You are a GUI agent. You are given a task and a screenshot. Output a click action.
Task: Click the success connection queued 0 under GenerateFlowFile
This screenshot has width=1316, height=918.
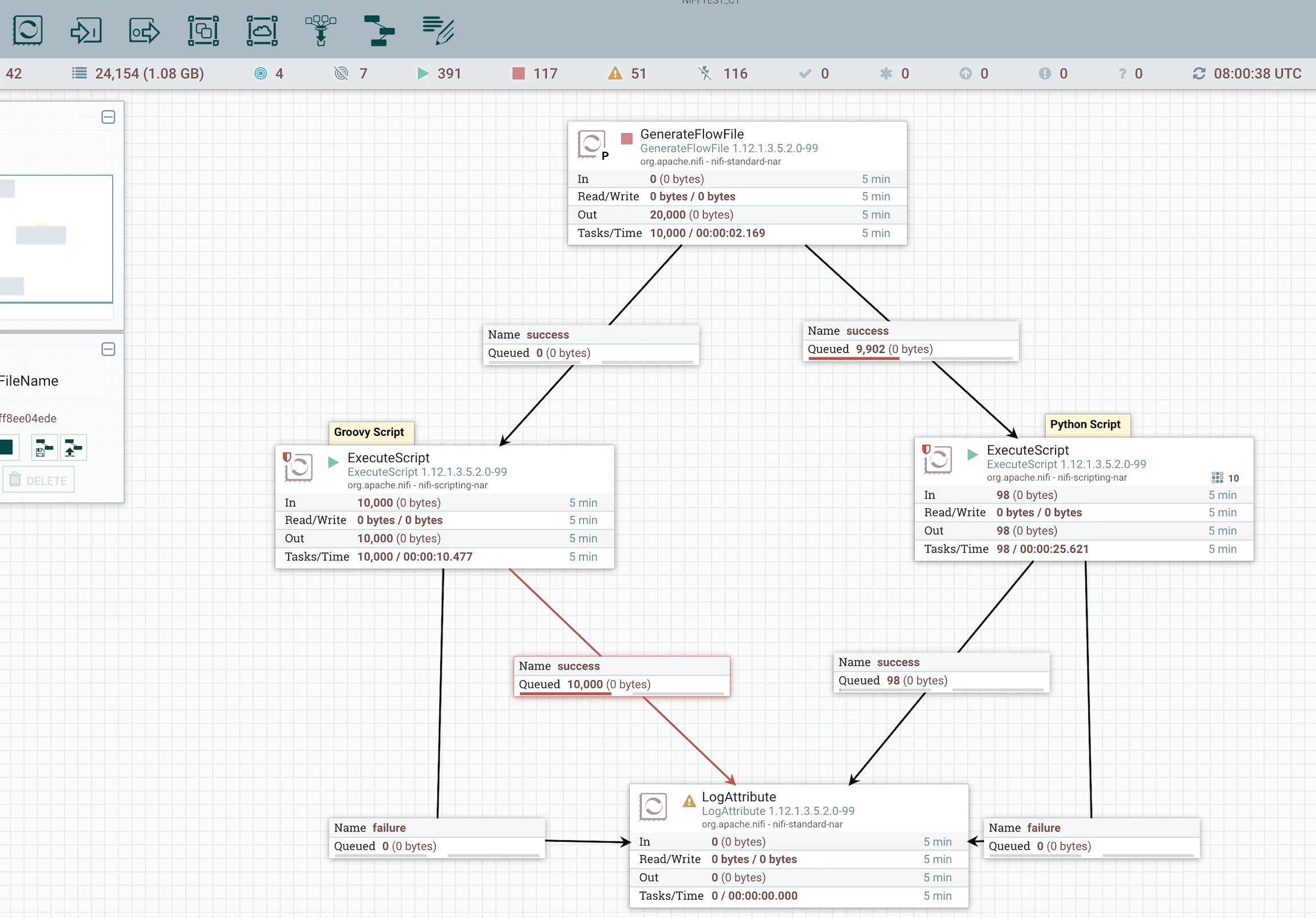[x=591, y=345]
